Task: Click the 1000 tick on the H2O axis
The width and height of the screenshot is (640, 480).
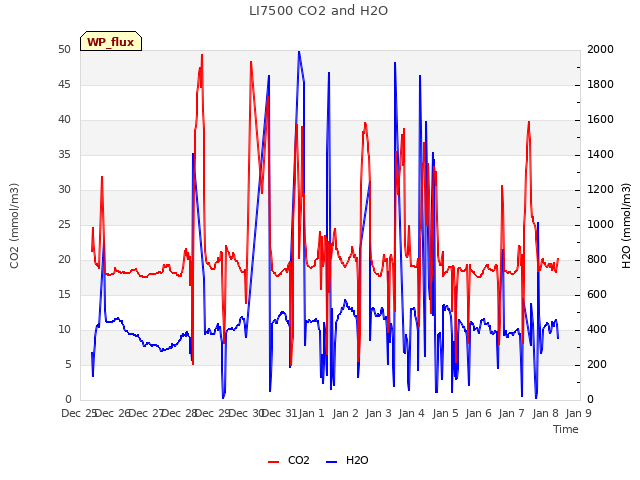Action: (x=600, y=224)
